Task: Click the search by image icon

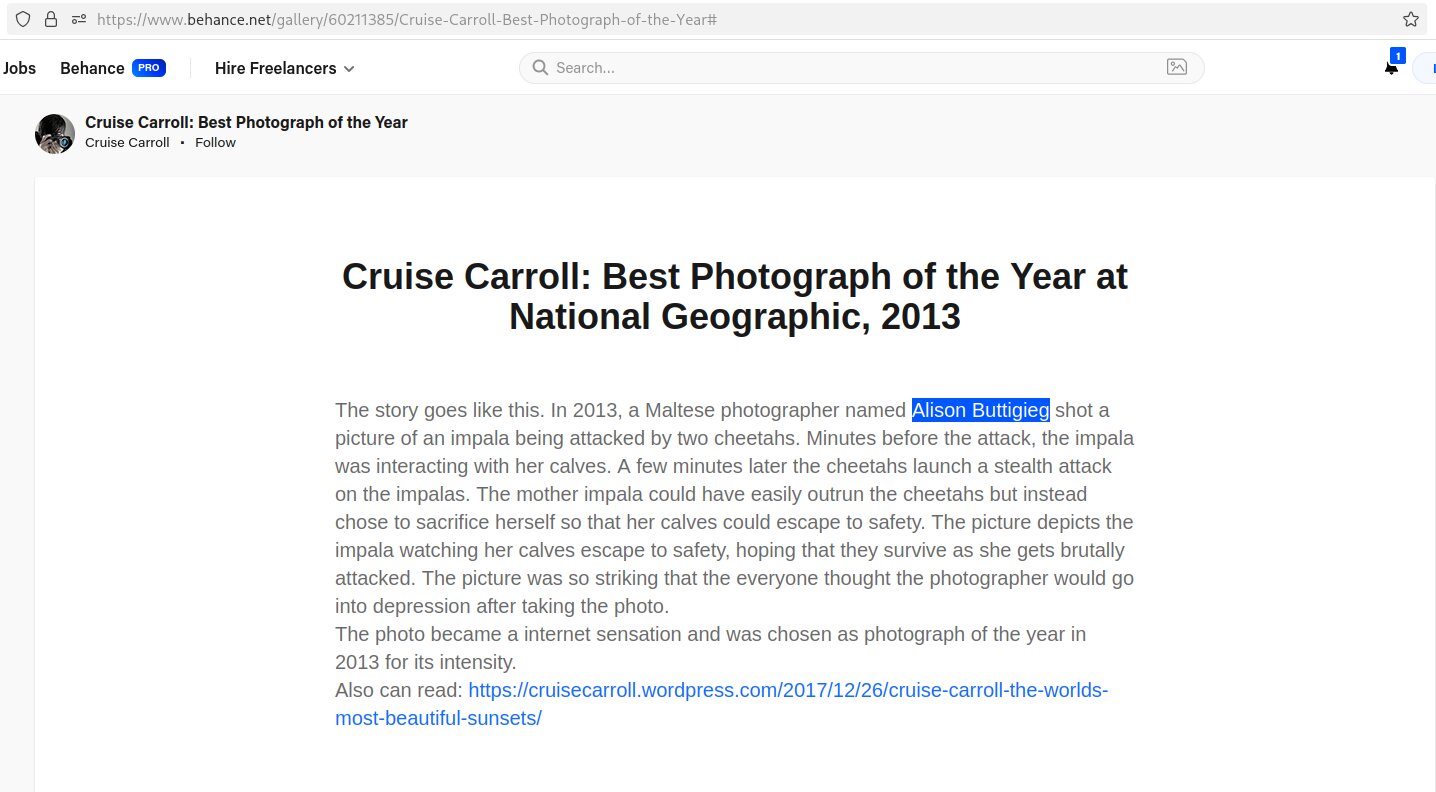Action: (x=1177, y=67)
